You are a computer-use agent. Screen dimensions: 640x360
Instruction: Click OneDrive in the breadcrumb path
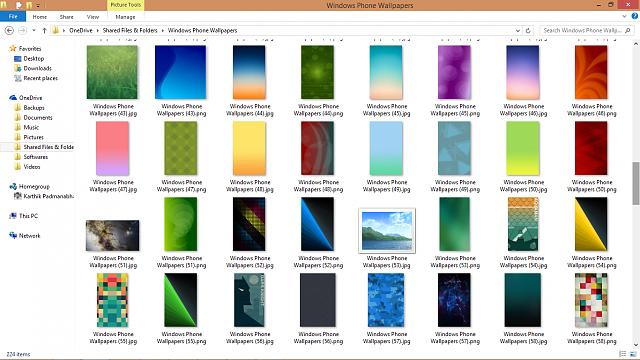pos(81,31)
